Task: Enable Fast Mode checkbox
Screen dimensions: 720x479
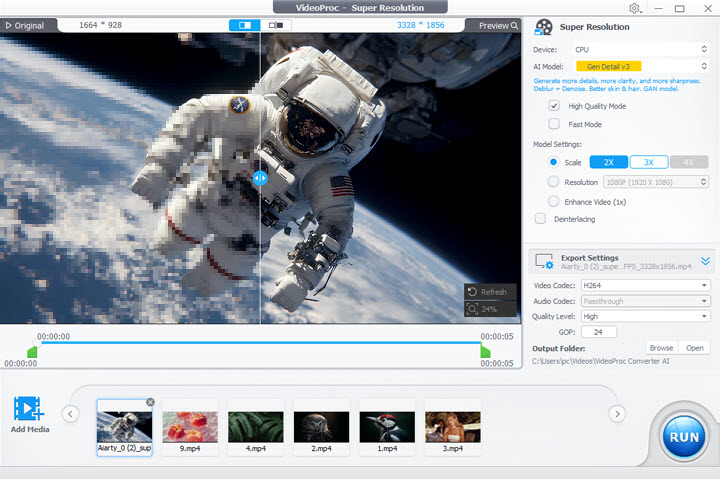Action: click(x=554, y=124)
